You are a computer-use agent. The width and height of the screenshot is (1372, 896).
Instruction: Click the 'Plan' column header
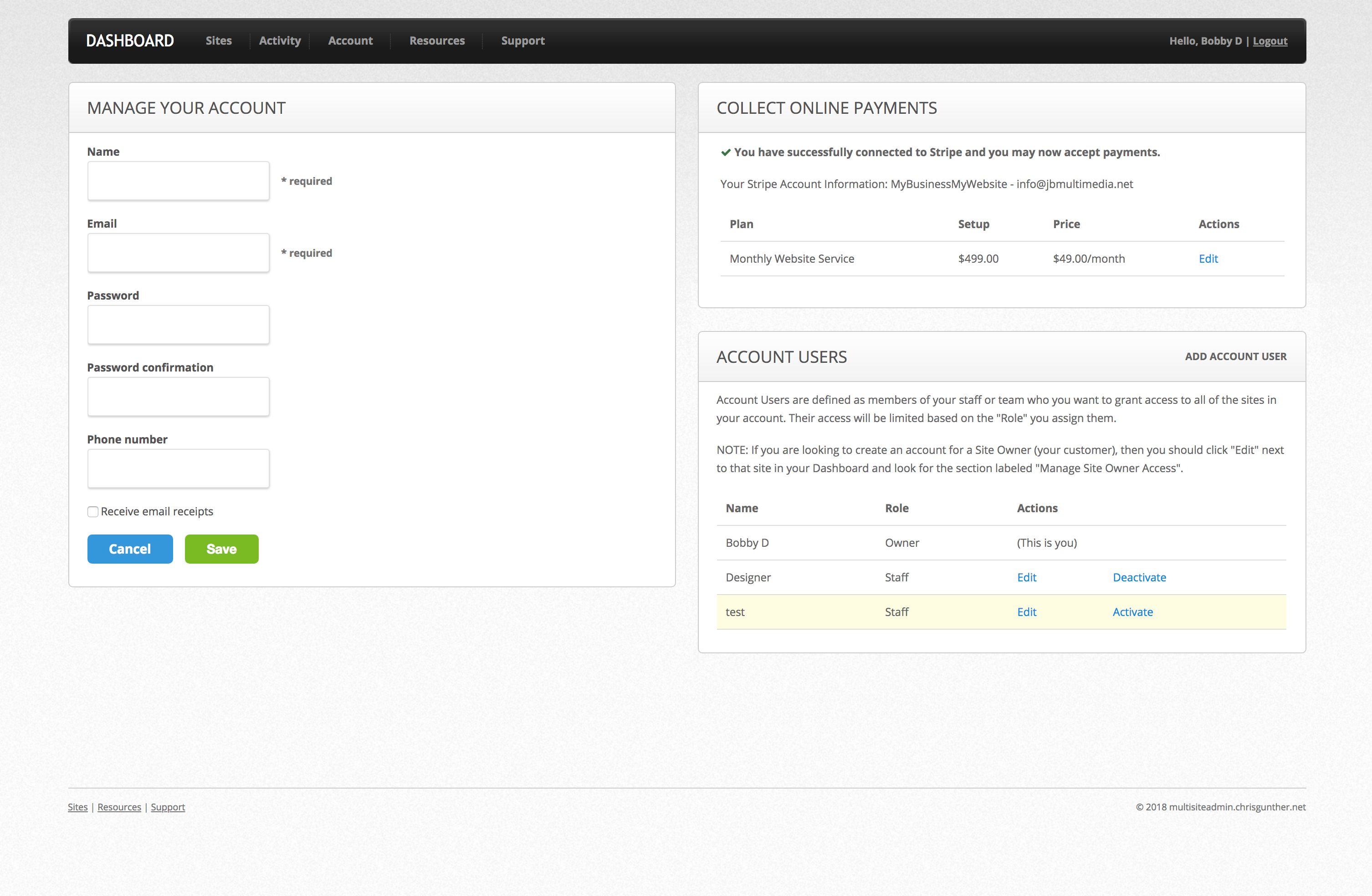(741, 224)
